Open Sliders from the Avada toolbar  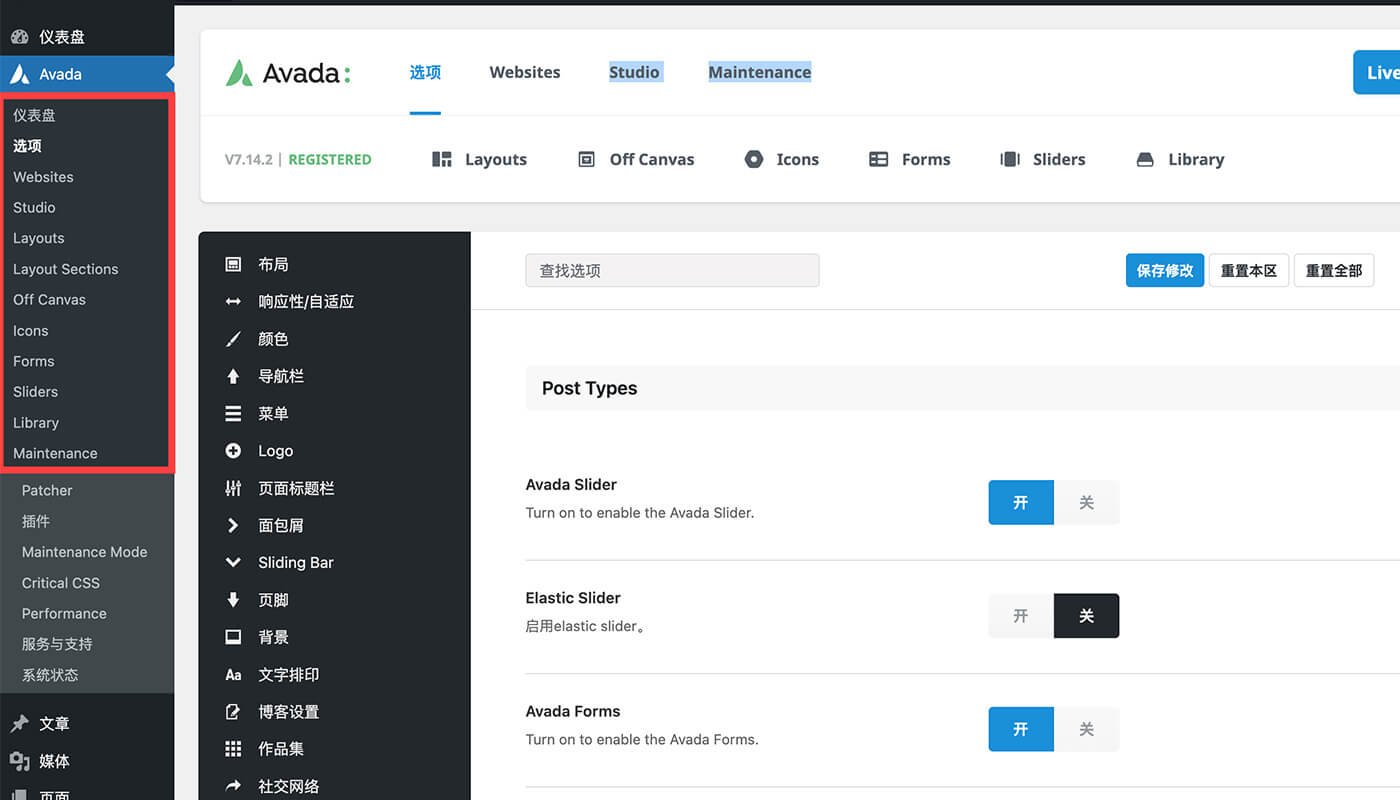1042,159
